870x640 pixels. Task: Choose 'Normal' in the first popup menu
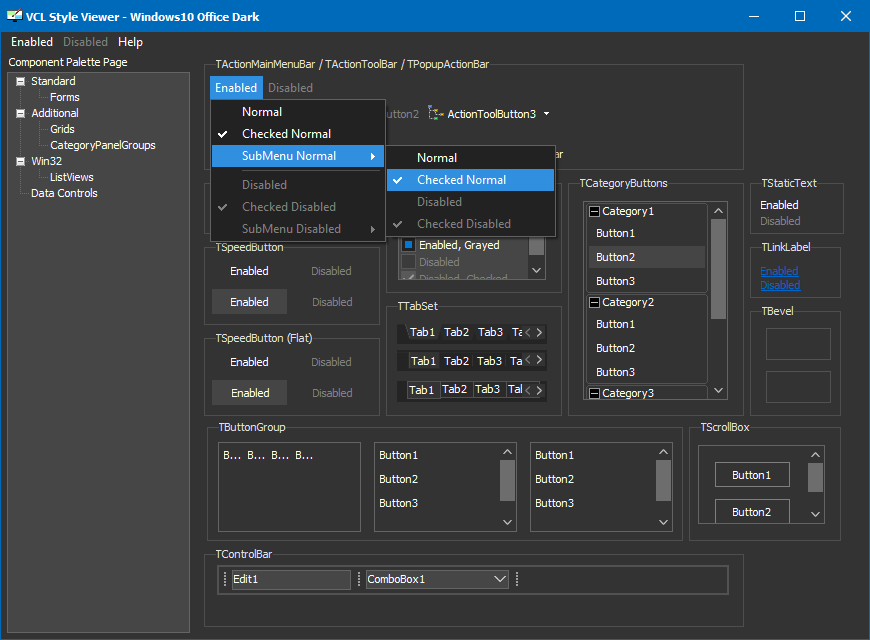coord(299,112)
